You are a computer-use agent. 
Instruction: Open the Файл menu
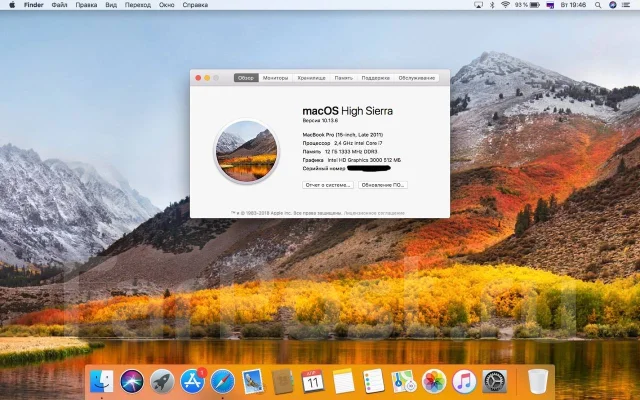60,5
